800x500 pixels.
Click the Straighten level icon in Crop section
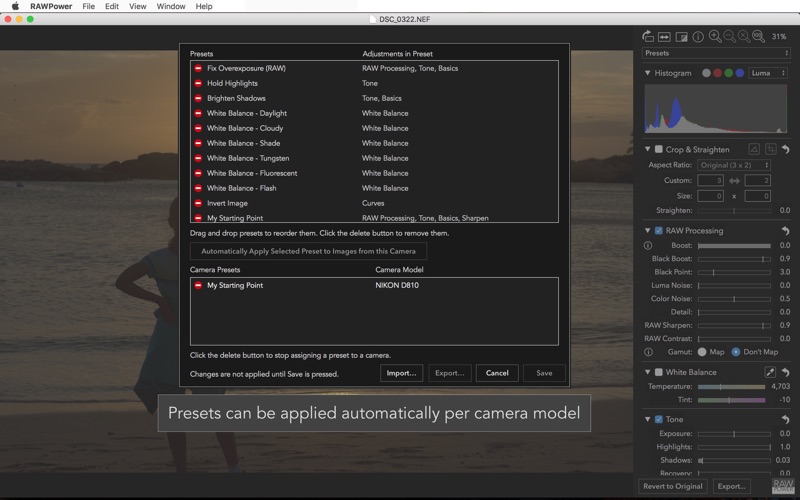tap(754, 149)
